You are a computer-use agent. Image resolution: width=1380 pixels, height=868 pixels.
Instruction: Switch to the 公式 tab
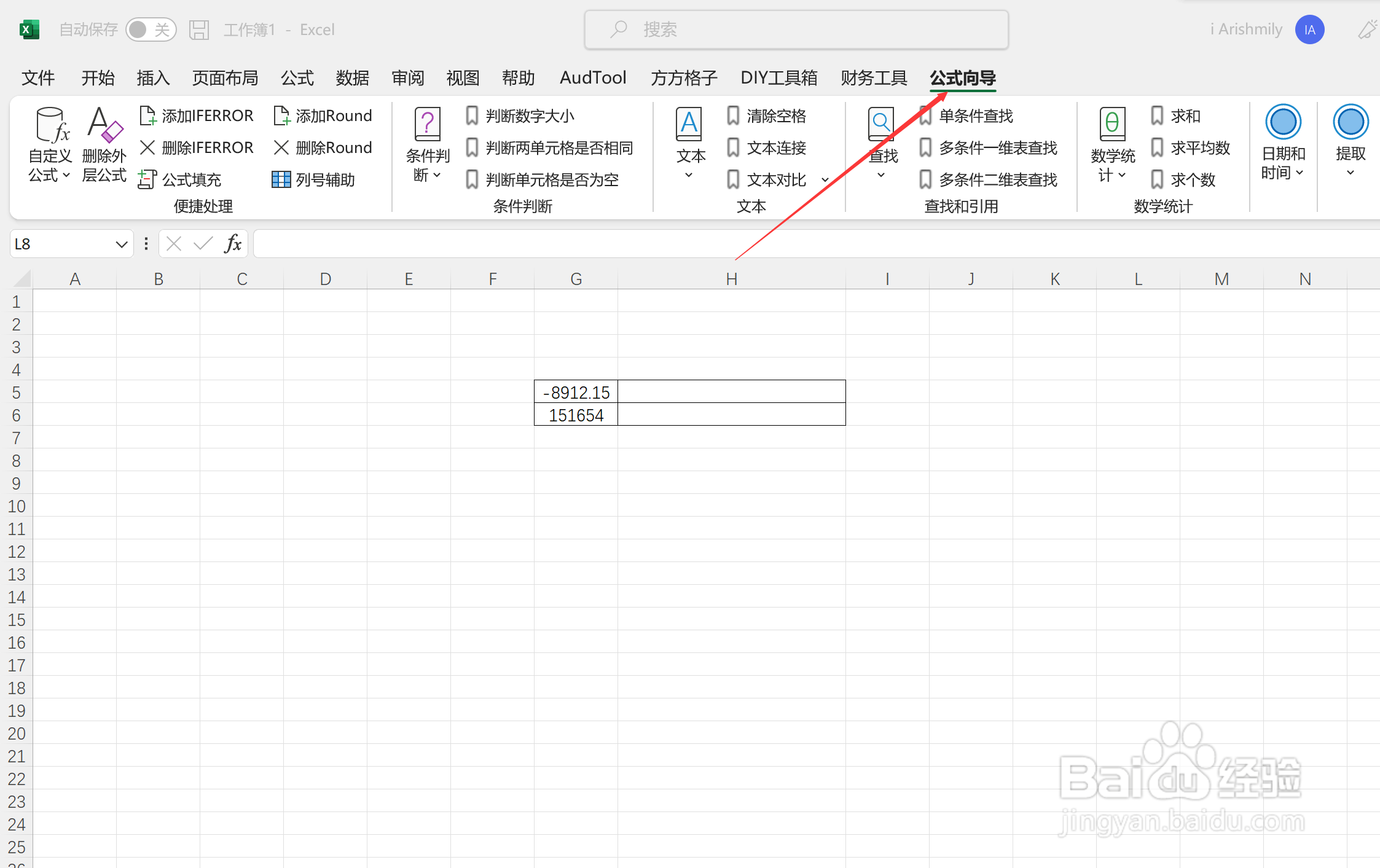297,78
